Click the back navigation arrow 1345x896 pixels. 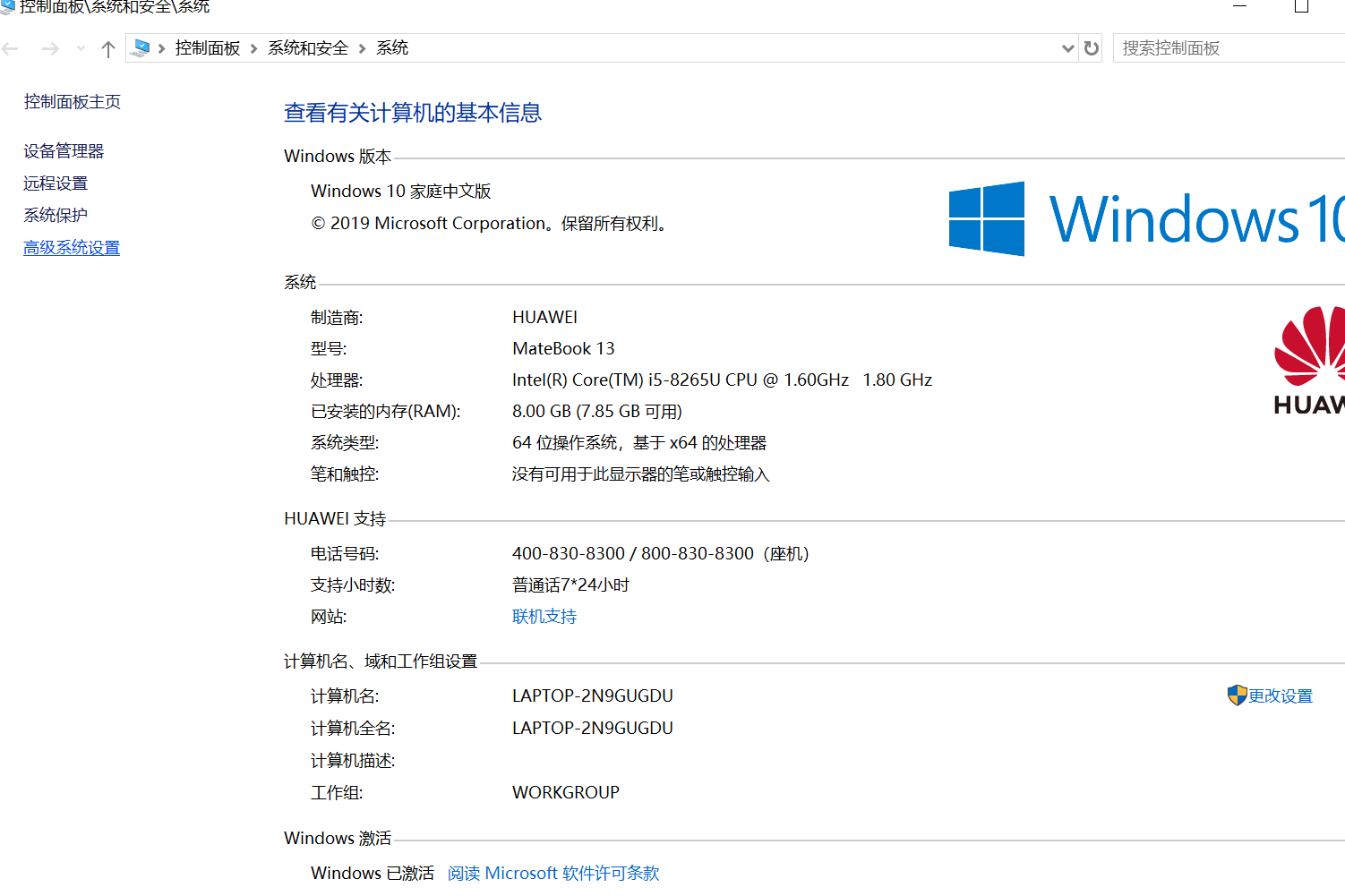click(11, 48)
